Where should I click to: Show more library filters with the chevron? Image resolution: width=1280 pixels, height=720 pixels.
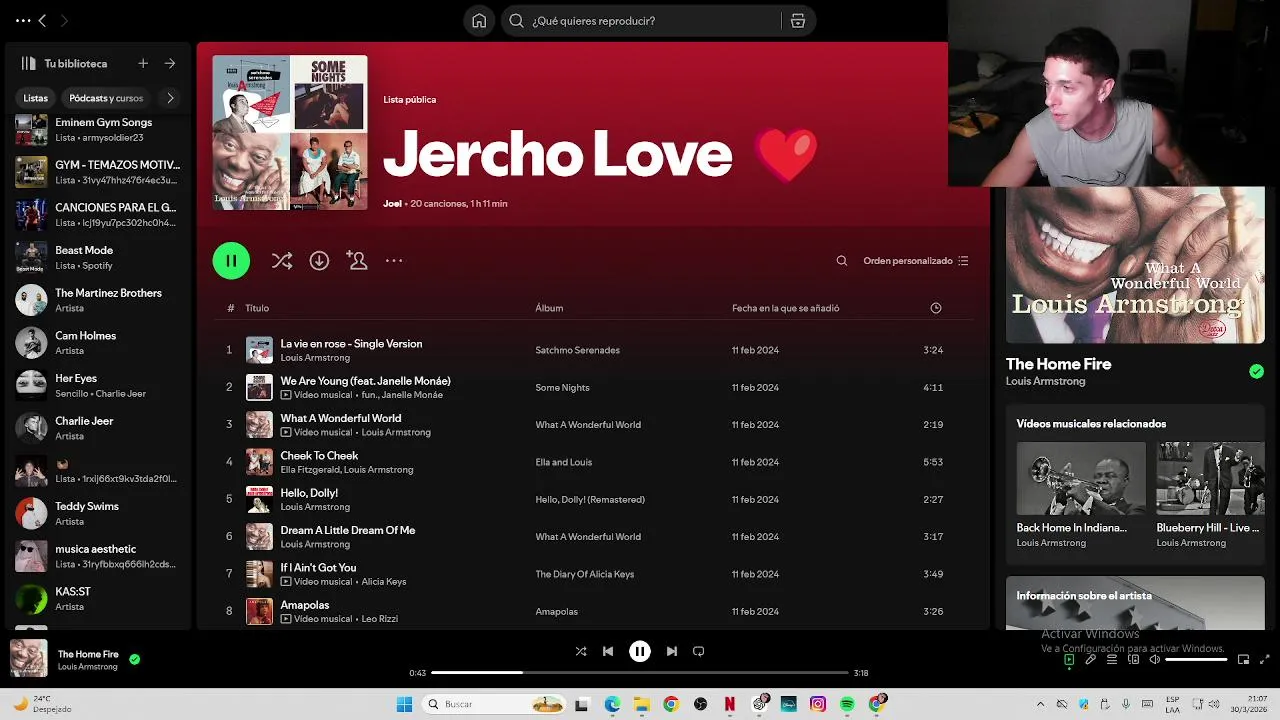pyautogui.click(x=170, y=98)
